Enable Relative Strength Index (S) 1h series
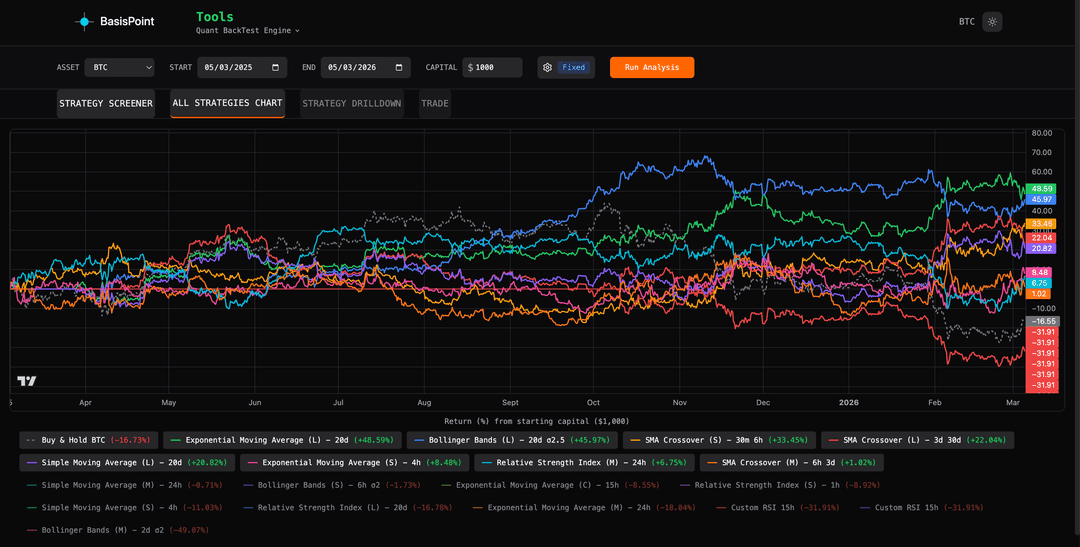Image resolution: width=1080 pixels, height=547 pixels. point(765,485)
